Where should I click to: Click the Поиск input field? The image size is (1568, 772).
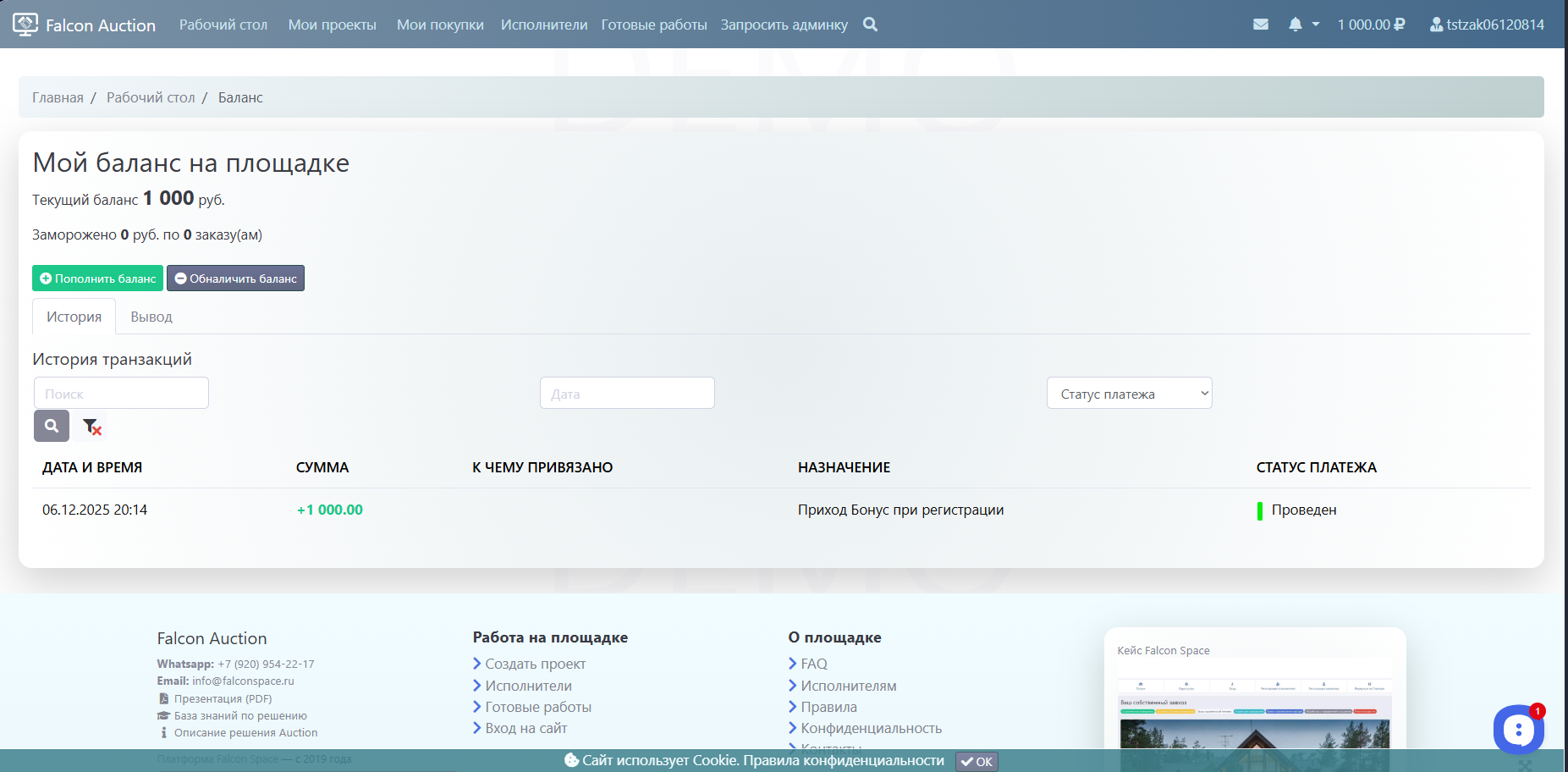pos(121,394)
